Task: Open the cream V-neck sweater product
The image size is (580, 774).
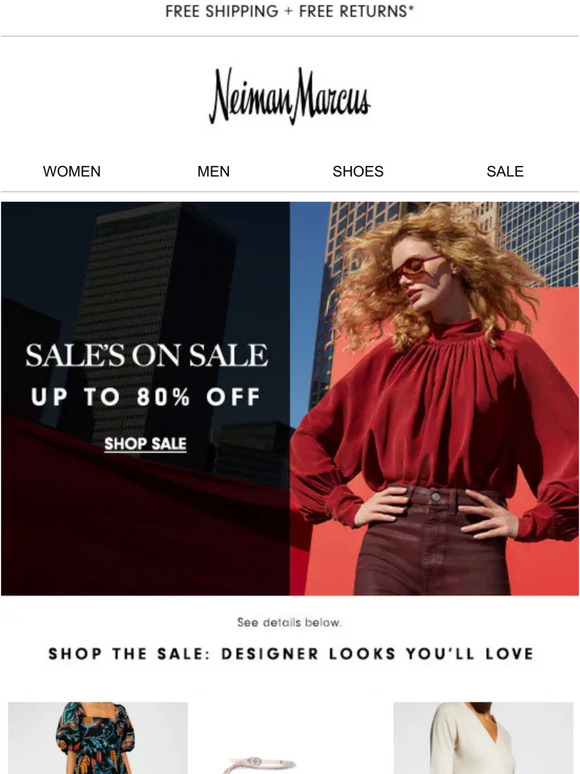Action: click(x=483, y=738)
